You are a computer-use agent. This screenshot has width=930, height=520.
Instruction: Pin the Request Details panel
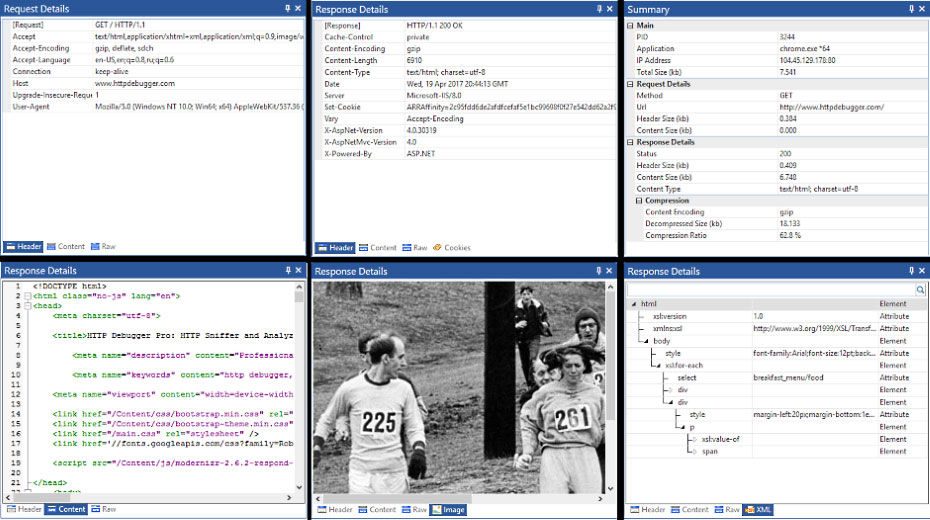[x=286, y=8]
